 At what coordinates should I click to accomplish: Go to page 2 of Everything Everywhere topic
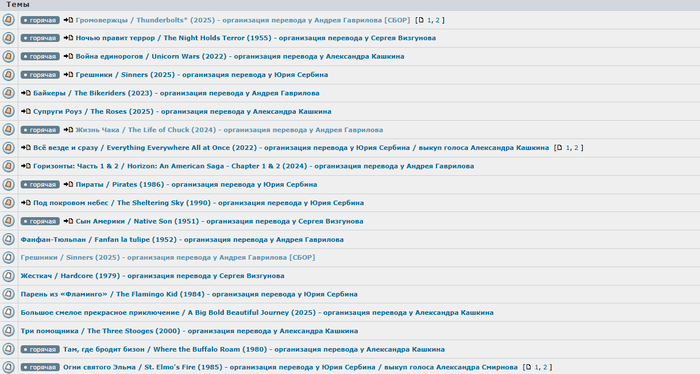click(x=576, y=148)
